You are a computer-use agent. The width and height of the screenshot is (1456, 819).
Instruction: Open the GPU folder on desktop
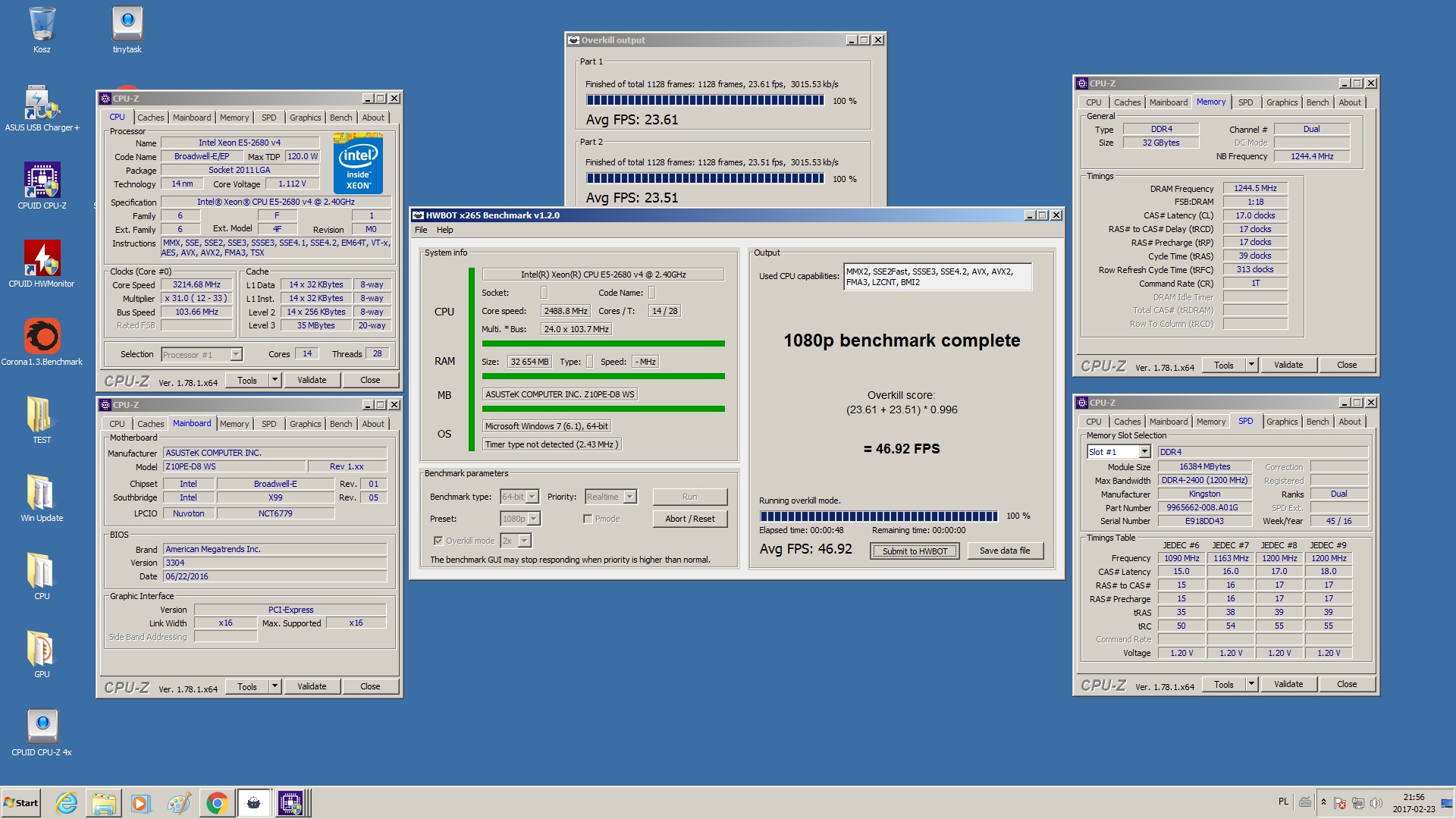click(42, 655)
